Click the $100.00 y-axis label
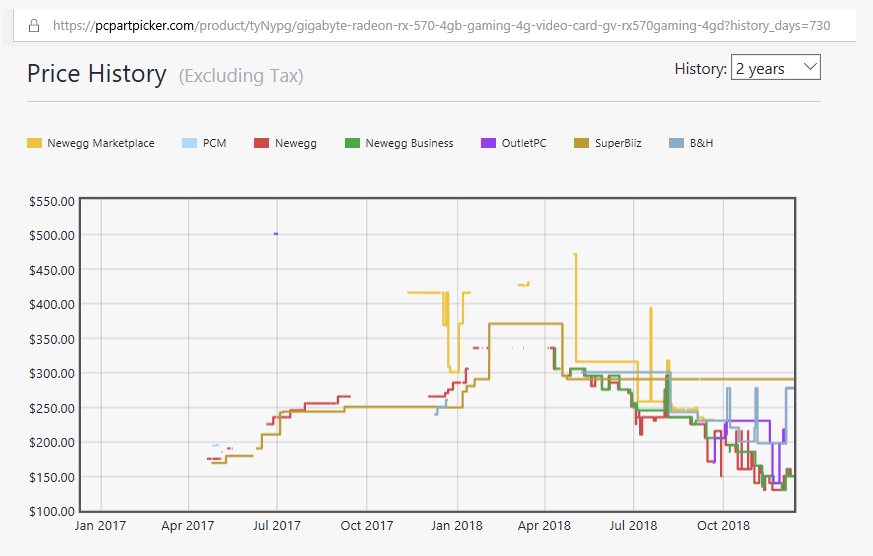Viewport: 873px width, 556px height. [x=52, y=511]
